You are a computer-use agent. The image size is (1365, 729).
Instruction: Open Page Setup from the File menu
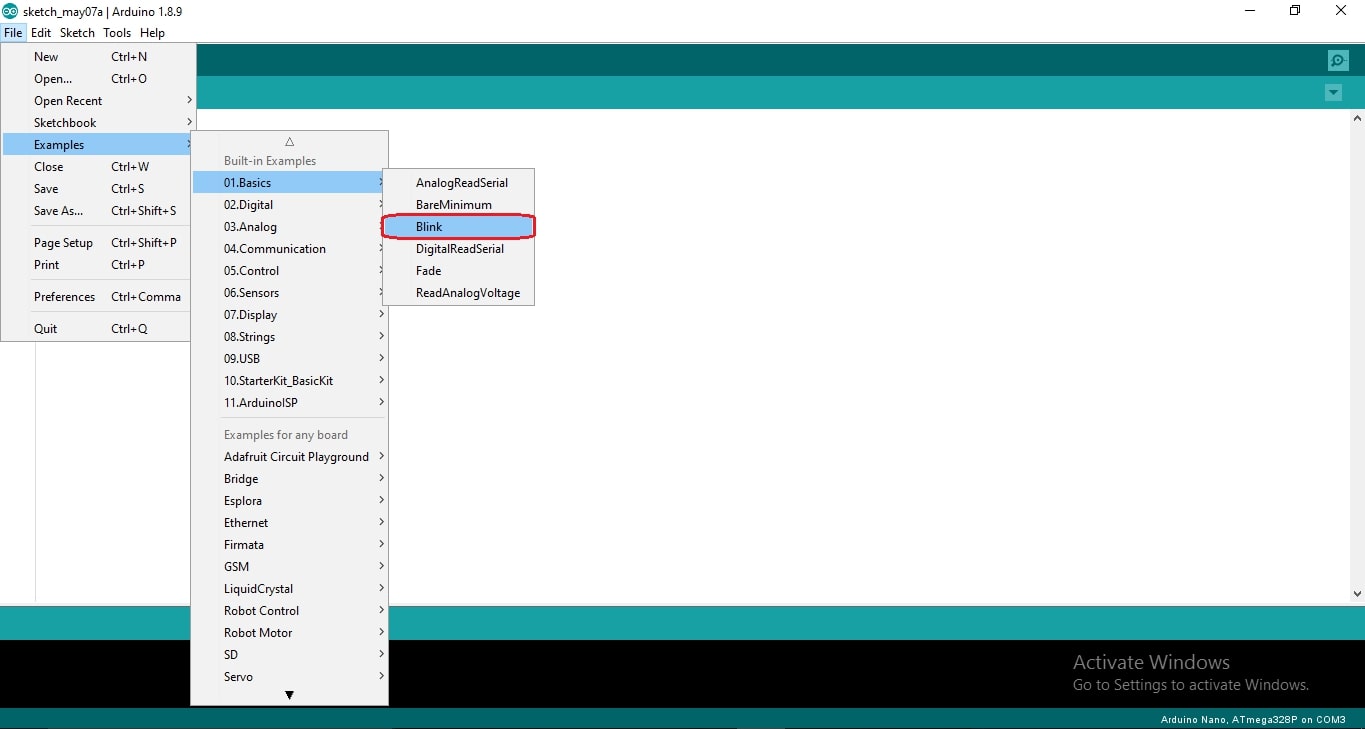point(98,243)
